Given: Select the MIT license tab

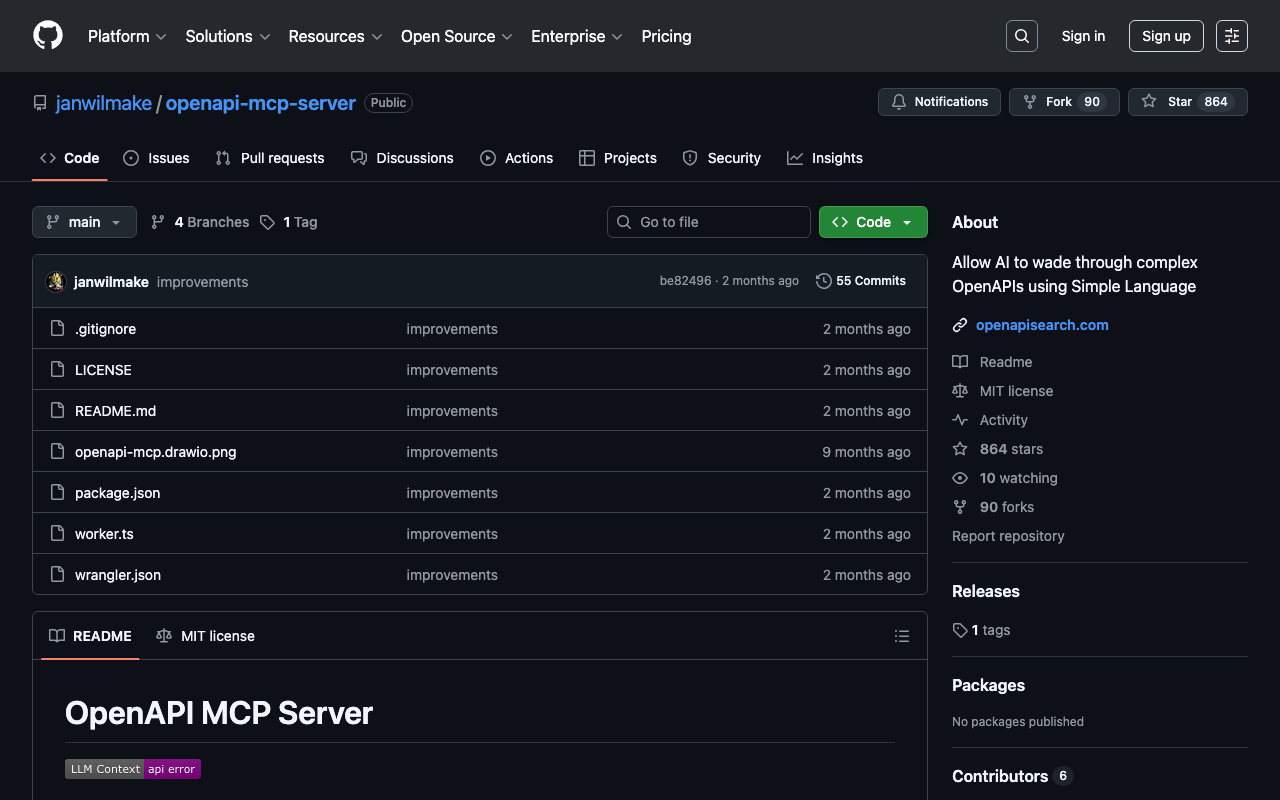Looking at the screenshot, I should 206,636.
